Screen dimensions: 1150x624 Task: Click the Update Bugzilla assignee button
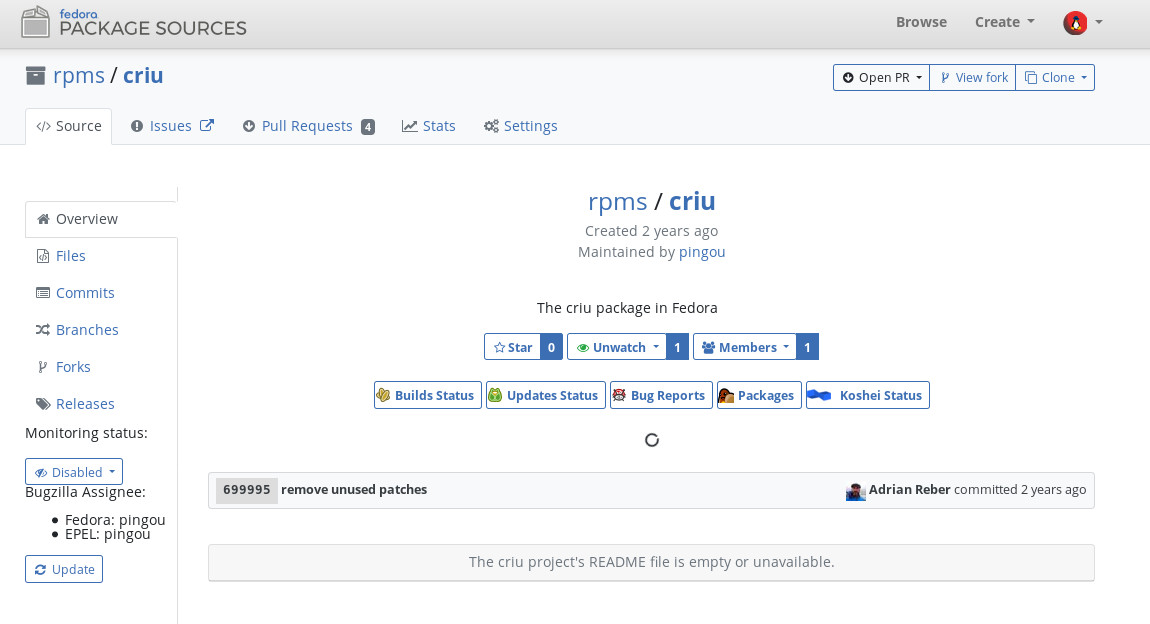[64, 569]
